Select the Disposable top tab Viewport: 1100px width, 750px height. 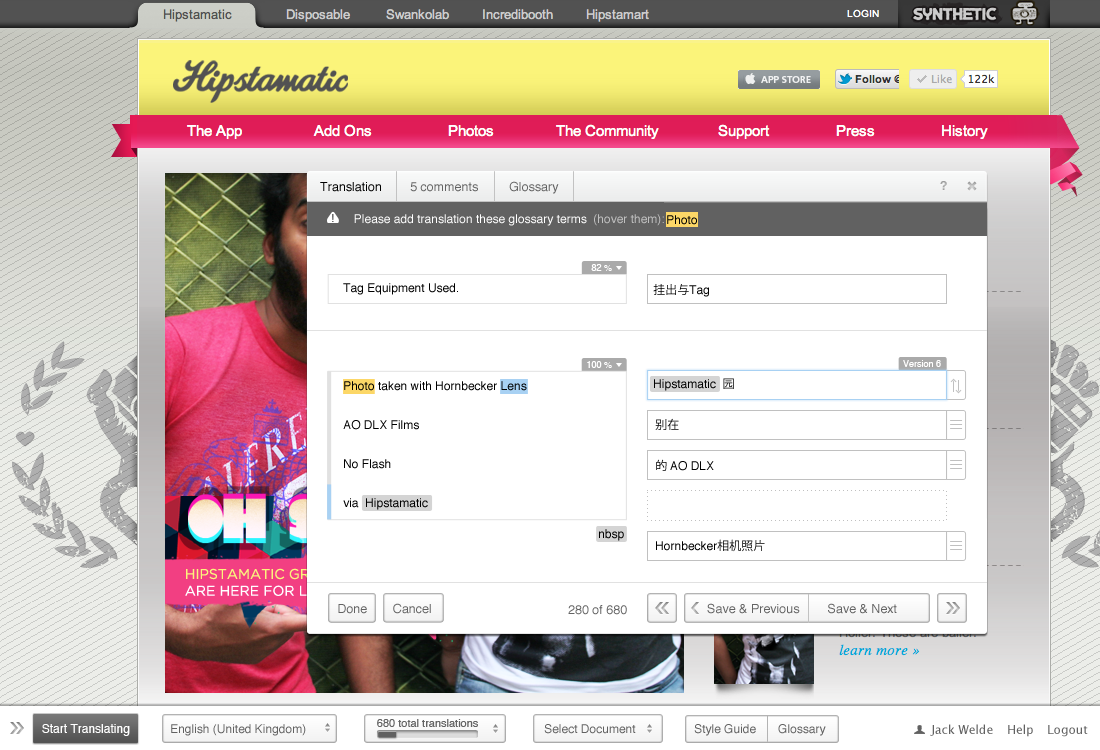click(318, 14)
